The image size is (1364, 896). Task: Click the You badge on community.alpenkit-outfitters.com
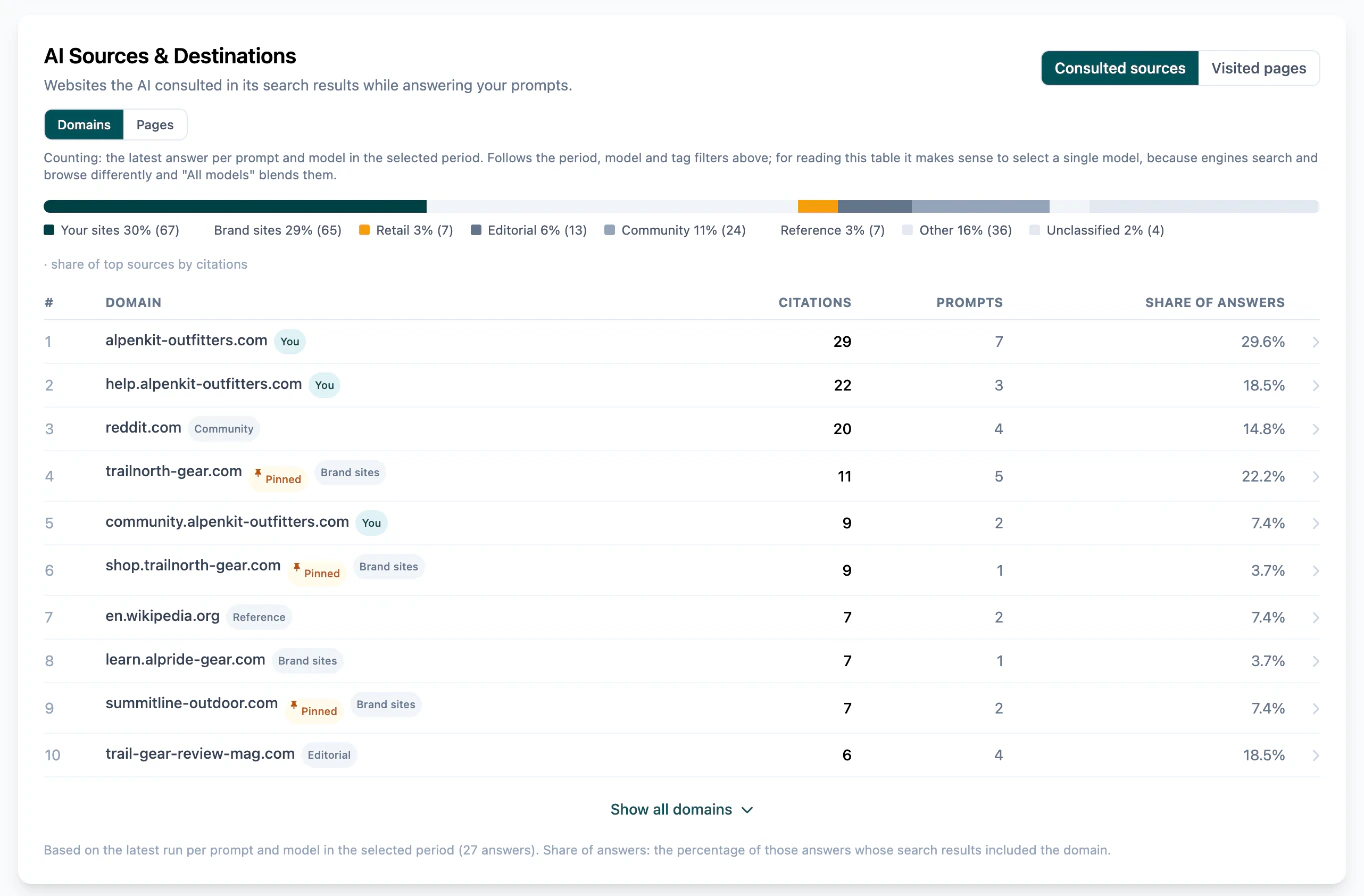[371, 523]
